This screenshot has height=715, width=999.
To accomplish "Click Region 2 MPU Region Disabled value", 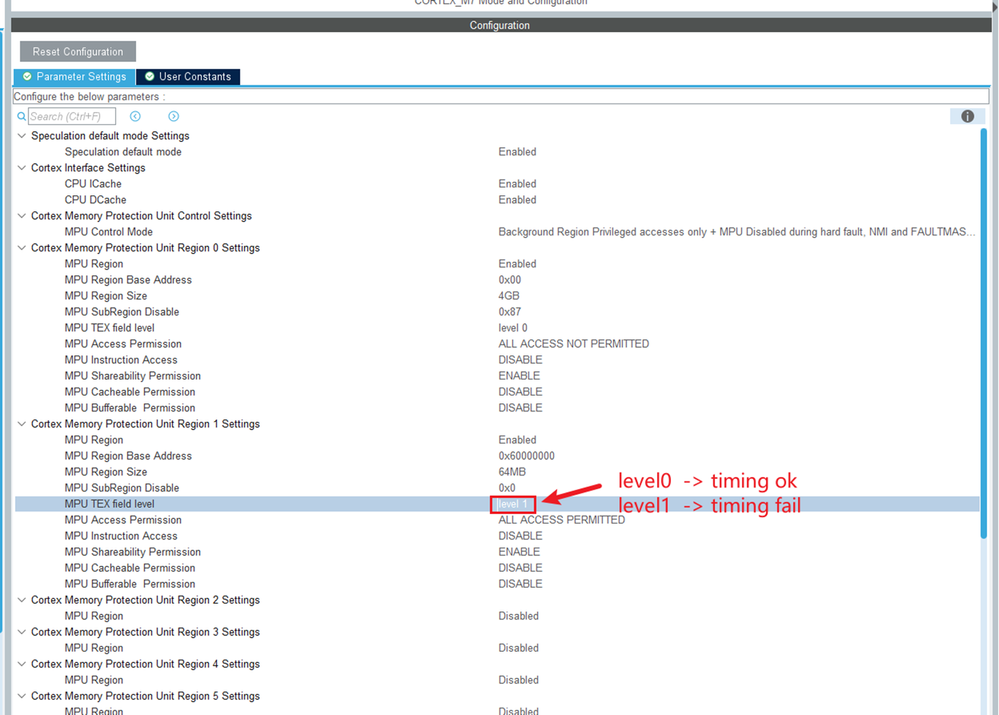I will (519, 616).
